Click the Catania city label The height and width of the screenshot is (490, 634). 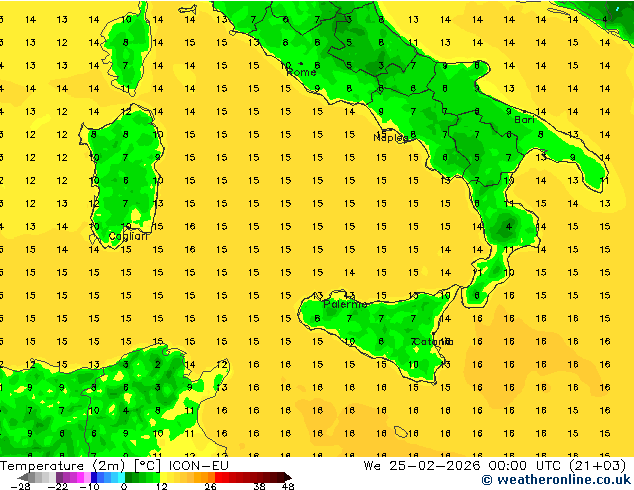coord(433,342)
